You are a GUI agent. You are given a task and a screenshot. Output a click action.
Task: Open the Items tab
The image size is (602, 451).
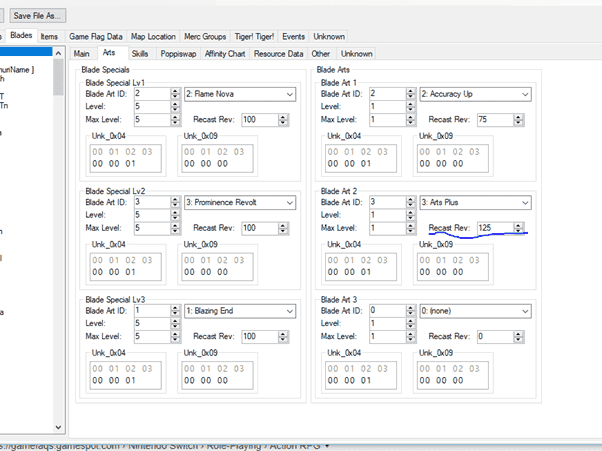click(x=49, y=36)
